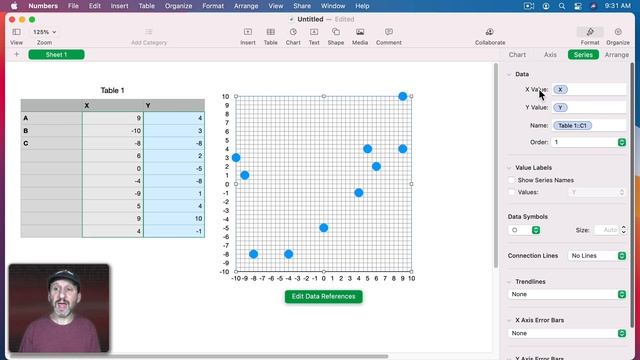Open Control Center in menu bar
Viewport: 640px width, 360px height.
[x=578, y=6]
